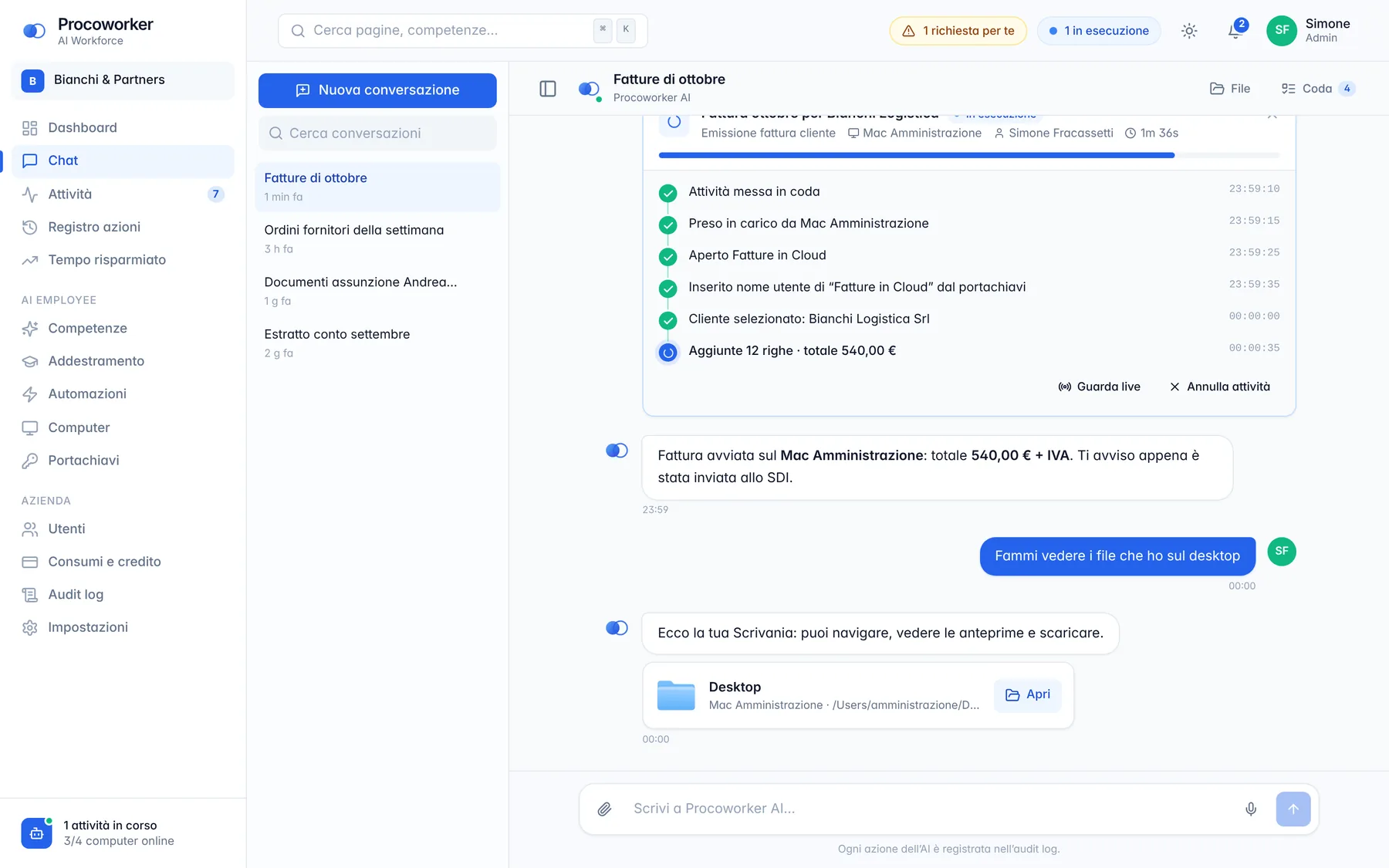Click the Desktop folder icon in the card
Viewport: 1389px width, 868px height.
(x=676, y=695)
